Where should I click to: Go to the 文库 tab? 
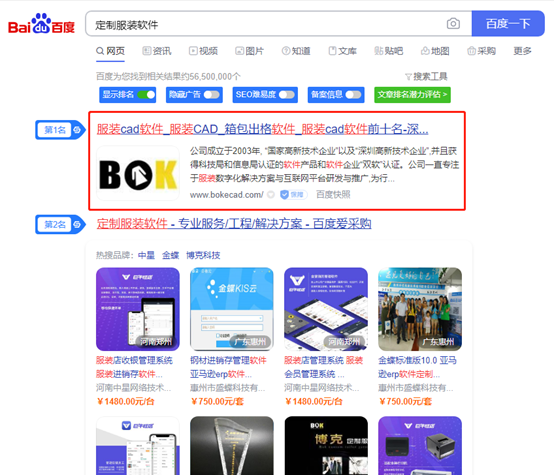[342, 51]
